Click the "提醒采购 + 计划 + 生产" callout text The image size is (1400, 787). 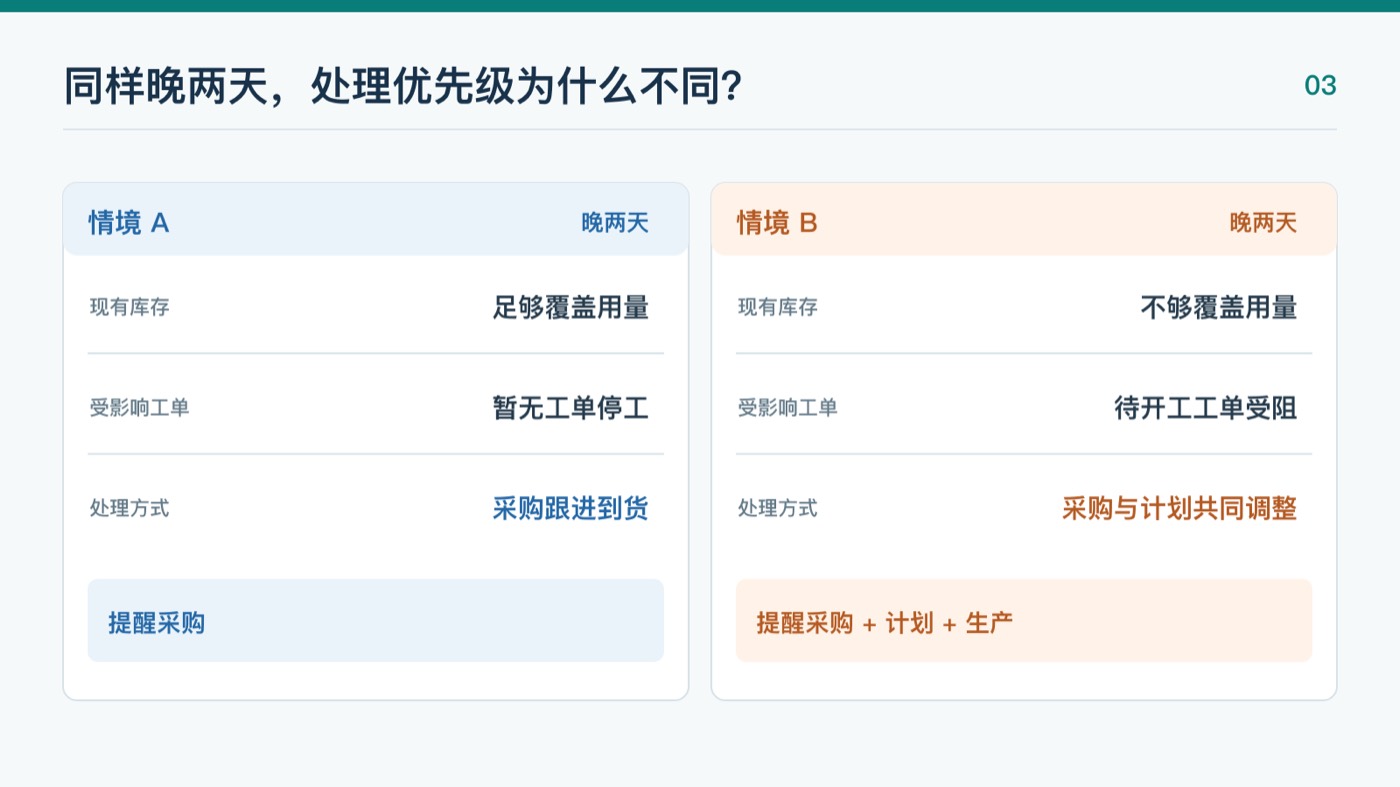tap(885, 623)
